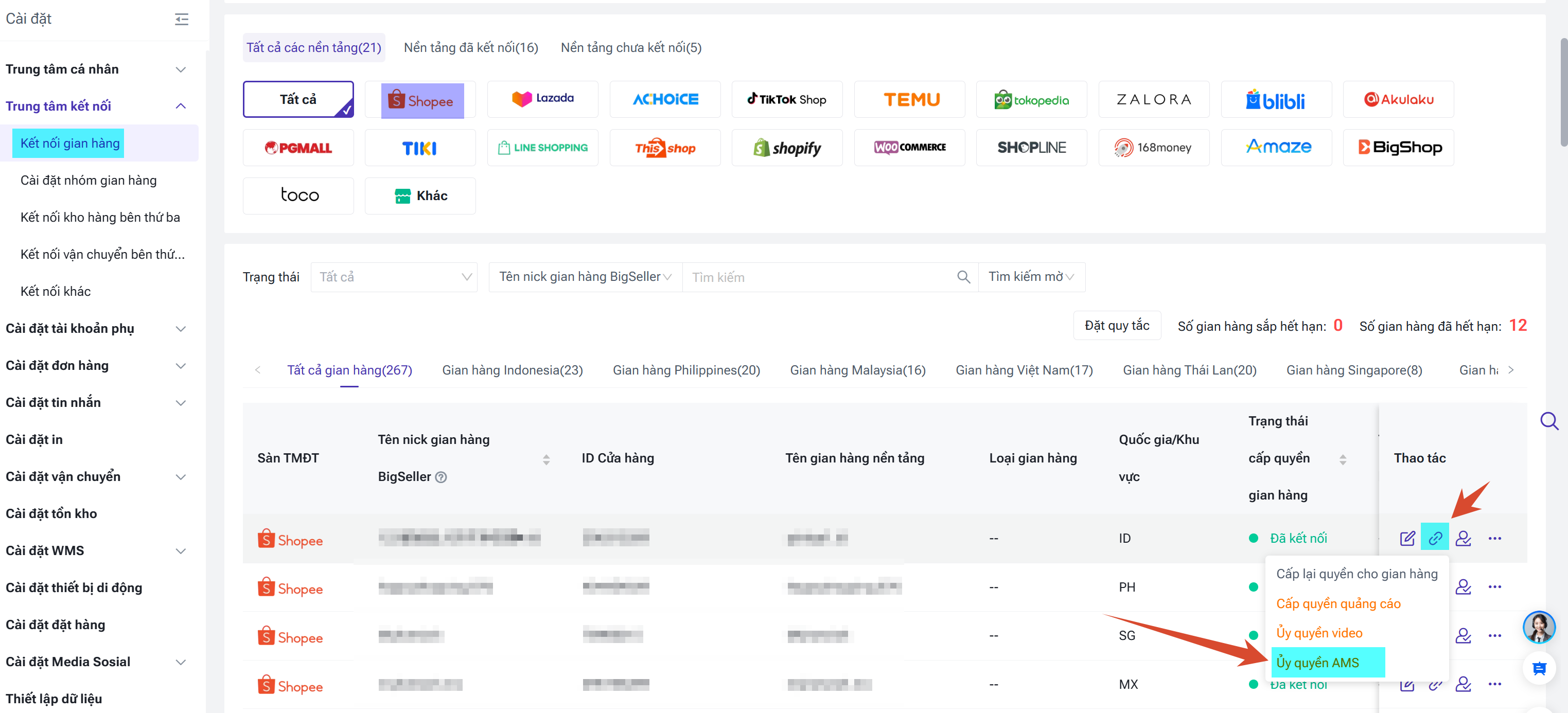Screen dimensions: 1568x713
Task: Open Gian hàng Indonesia(23) tab
Action: 512,370
